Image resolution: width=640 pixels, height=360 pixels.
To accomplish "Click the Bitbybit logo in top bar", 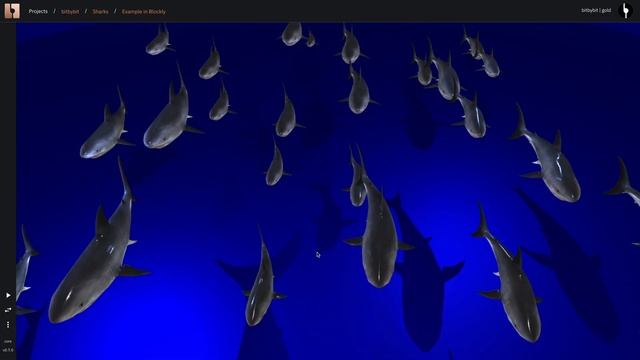I will tap(12, 11).
